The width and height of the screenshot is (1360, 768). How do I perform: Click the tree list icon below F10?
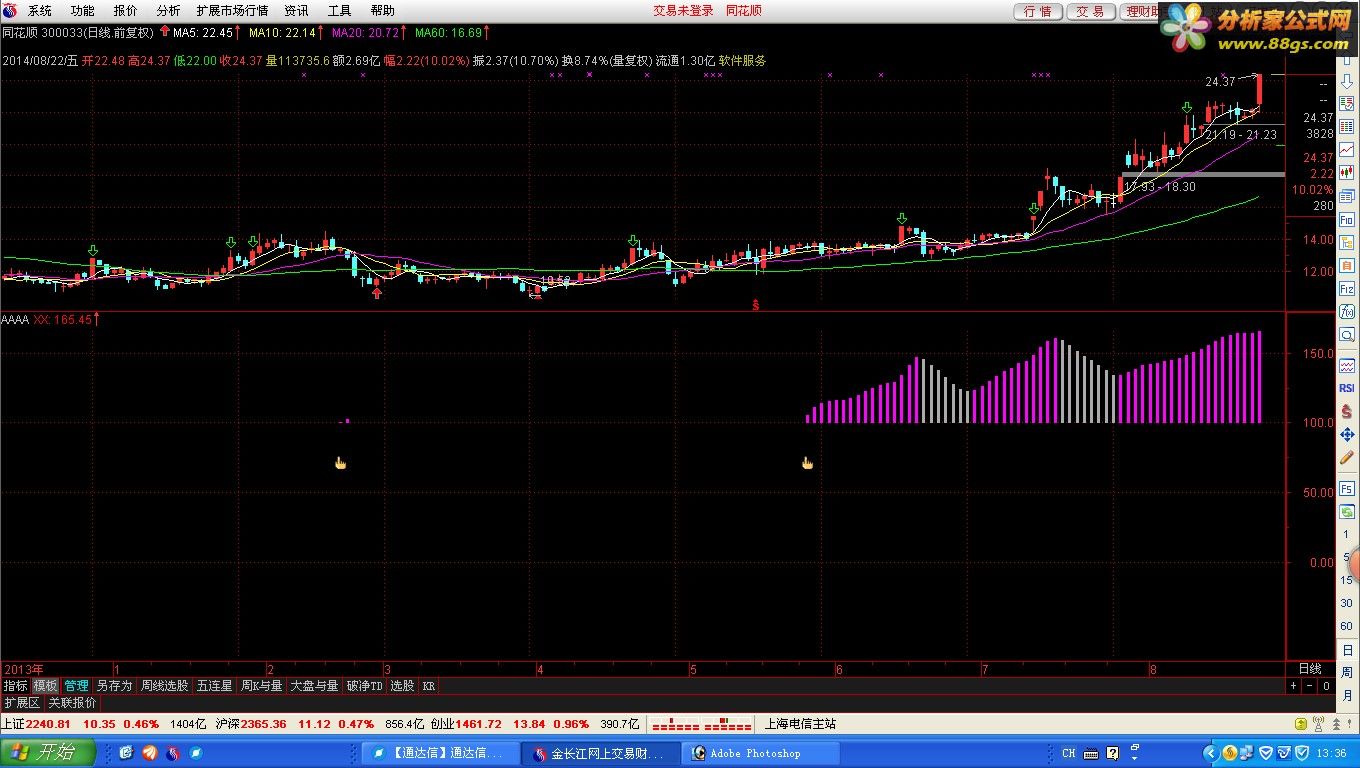click(1347, 242)
